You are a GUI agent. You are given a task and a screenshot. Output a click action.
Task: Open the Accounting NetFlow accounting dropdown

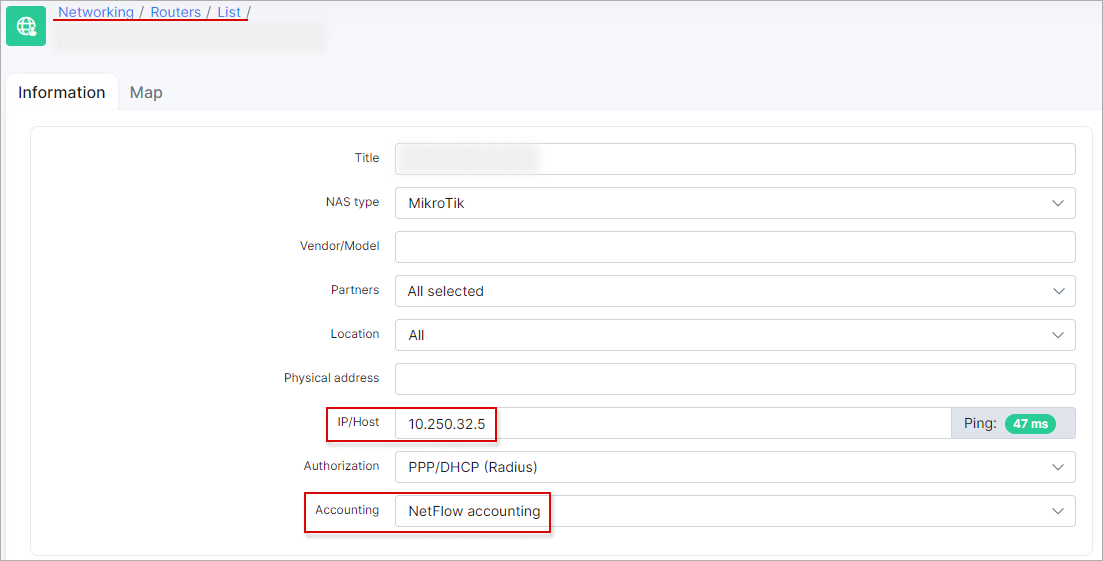tap(735, 511)
